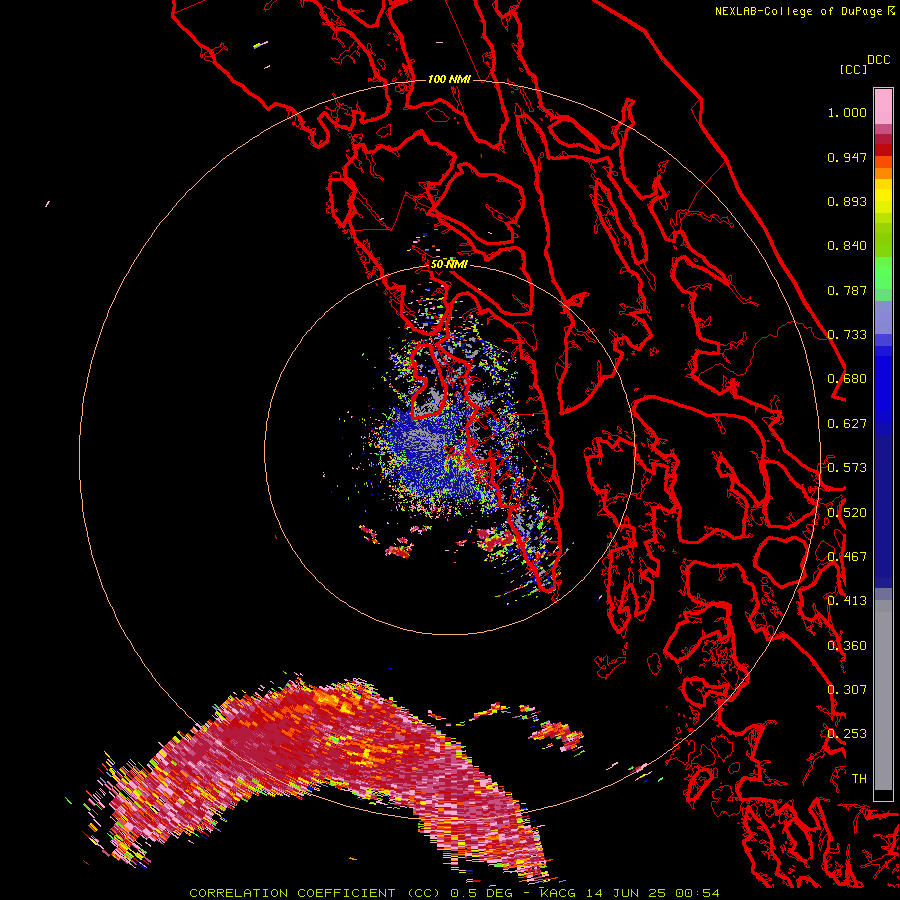Viewport: 900px width, 900px height.
Task: Click the 14 JUN 25 date text
Action: coord(626,893)
